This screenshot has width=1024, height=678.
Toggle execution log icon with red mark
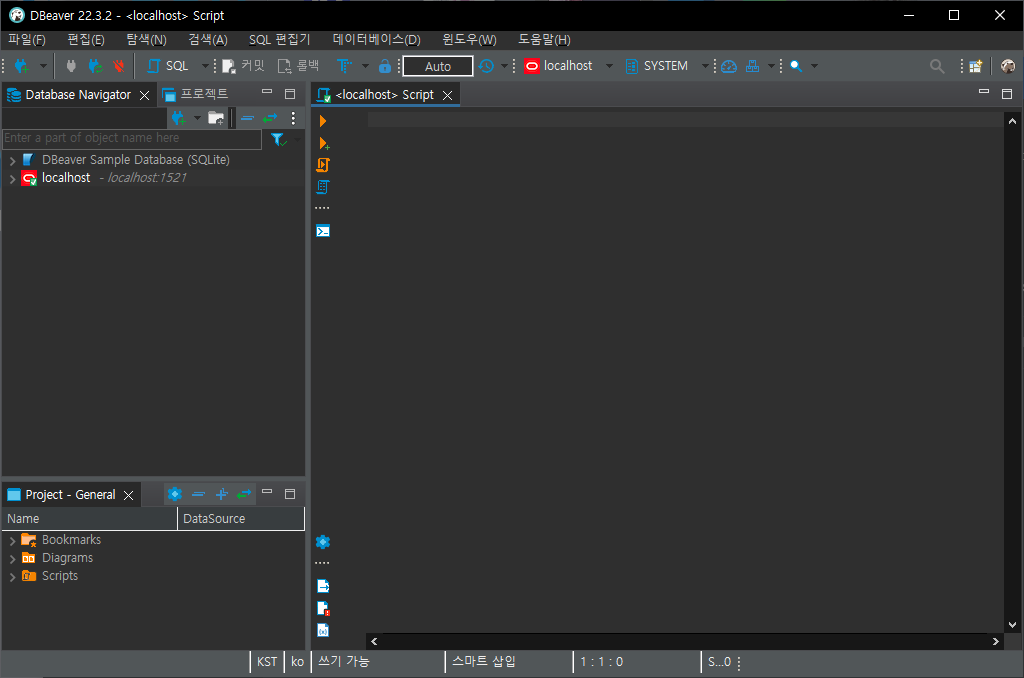[323, 608]
